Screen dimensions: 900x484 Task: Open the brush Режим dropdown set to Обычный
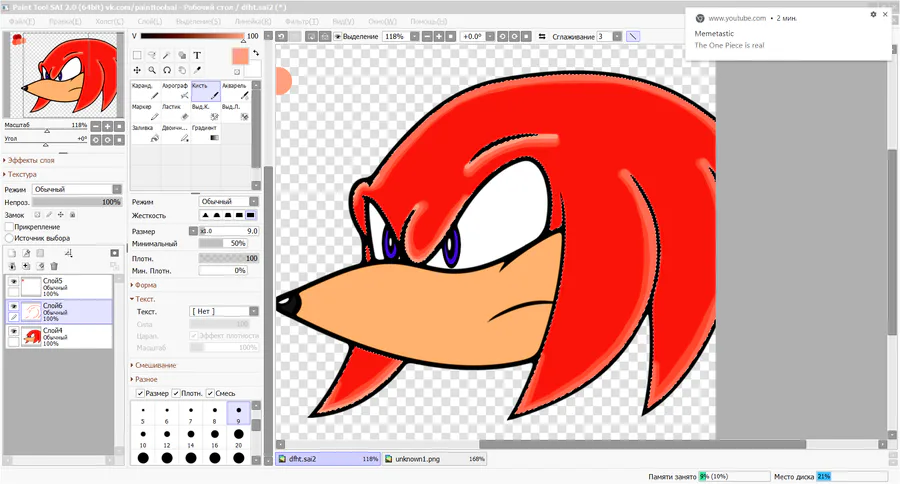(228, 202)
